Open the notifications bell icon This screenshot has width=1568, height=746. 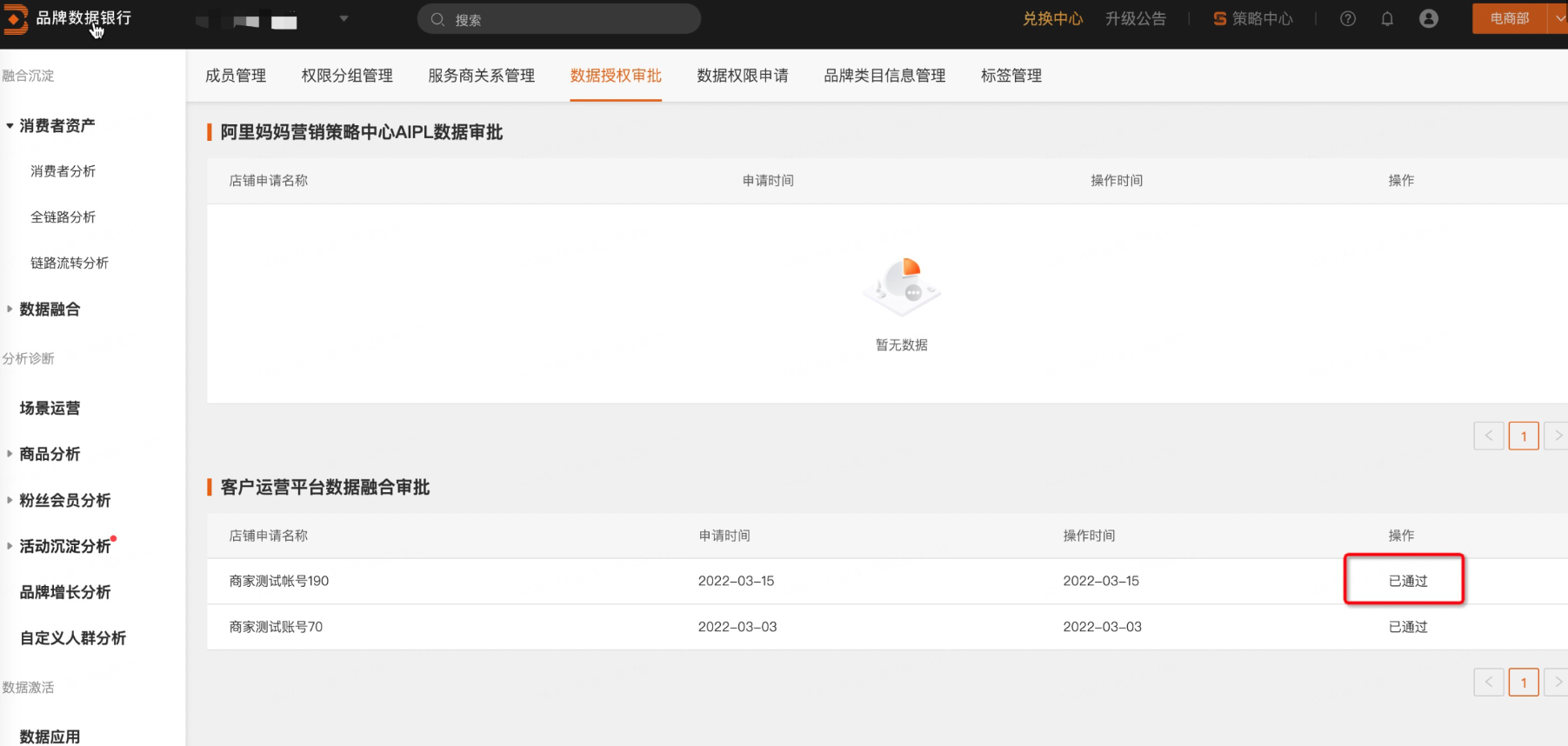coord(1387,19)
